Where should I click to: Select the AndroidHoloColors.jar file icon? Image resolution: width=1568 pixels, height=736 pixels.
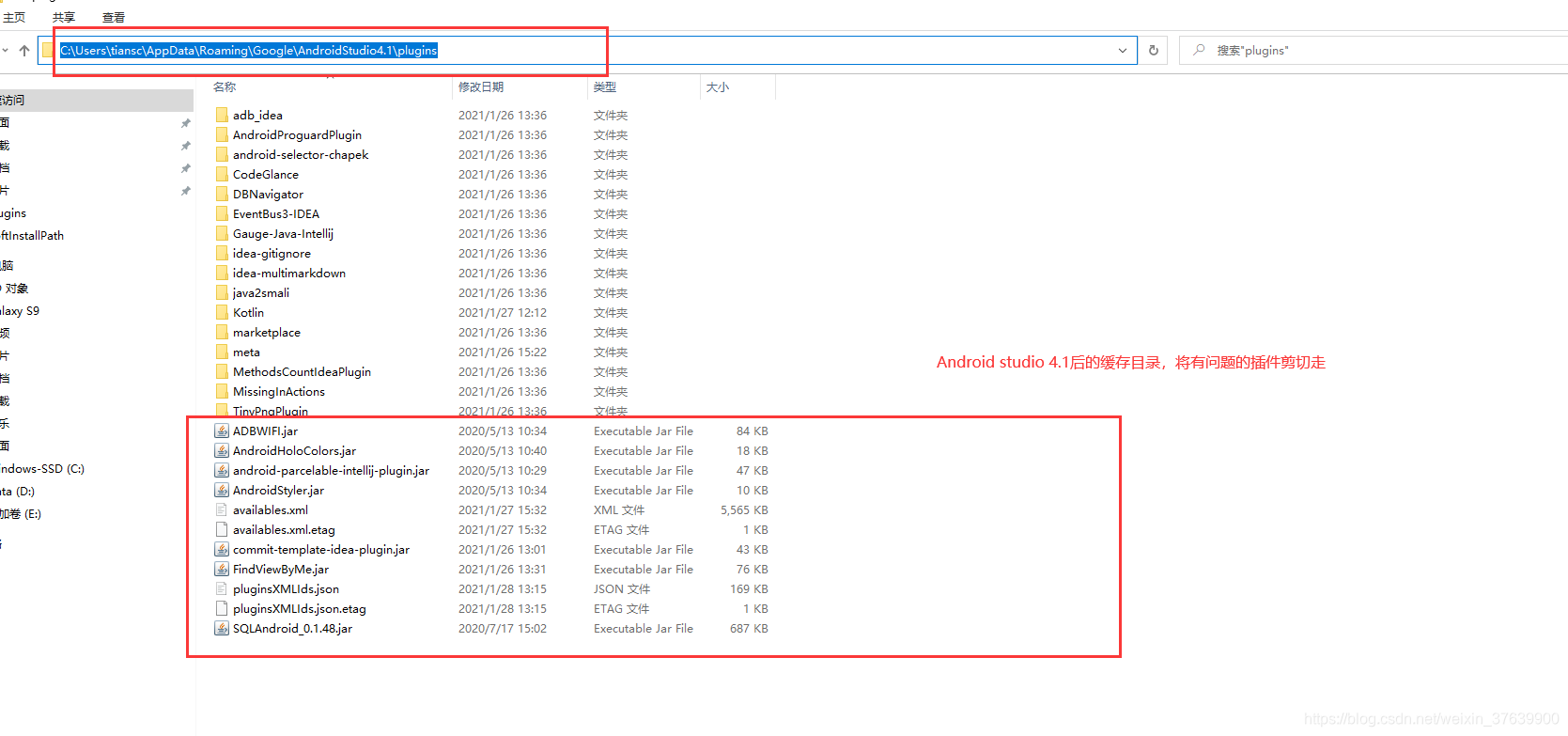click(222, 450)
